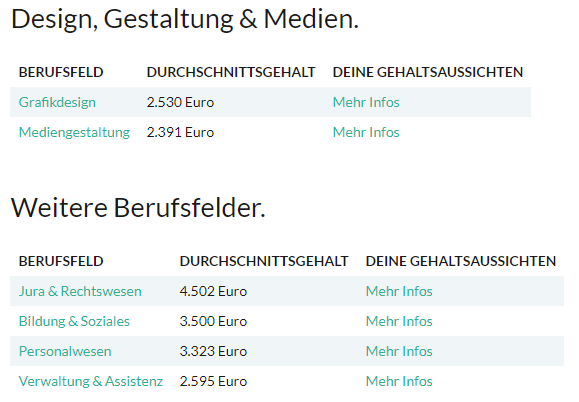Open the Jura & Rechtswesen link
This screenshot has height=402, width=579.
coord(80,292)
